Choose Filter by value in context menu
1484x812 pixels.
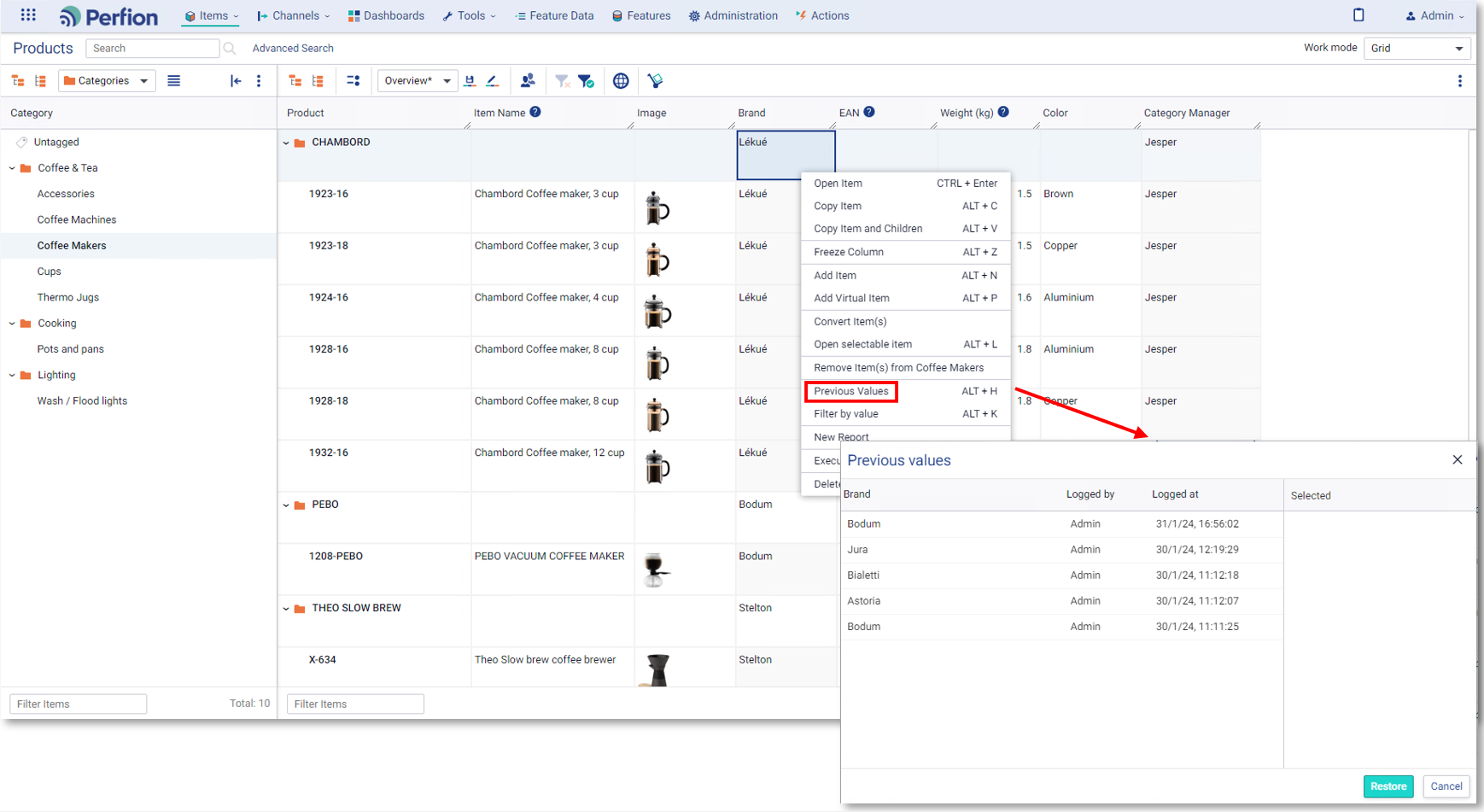[x=905, y=414]
